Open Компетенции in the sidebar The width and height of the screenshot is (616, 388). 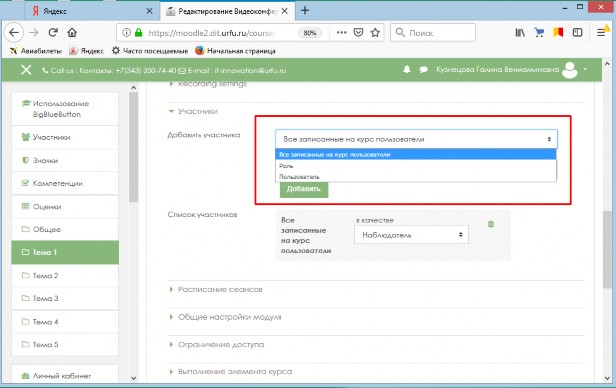[65, 183]
